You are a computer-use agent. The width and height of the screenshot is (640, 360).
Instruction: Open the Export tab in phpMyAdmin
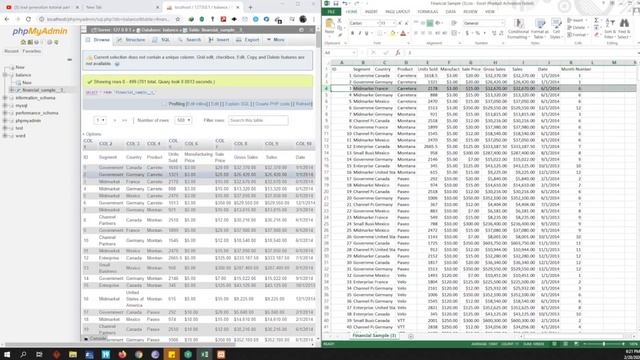(248, 40)
